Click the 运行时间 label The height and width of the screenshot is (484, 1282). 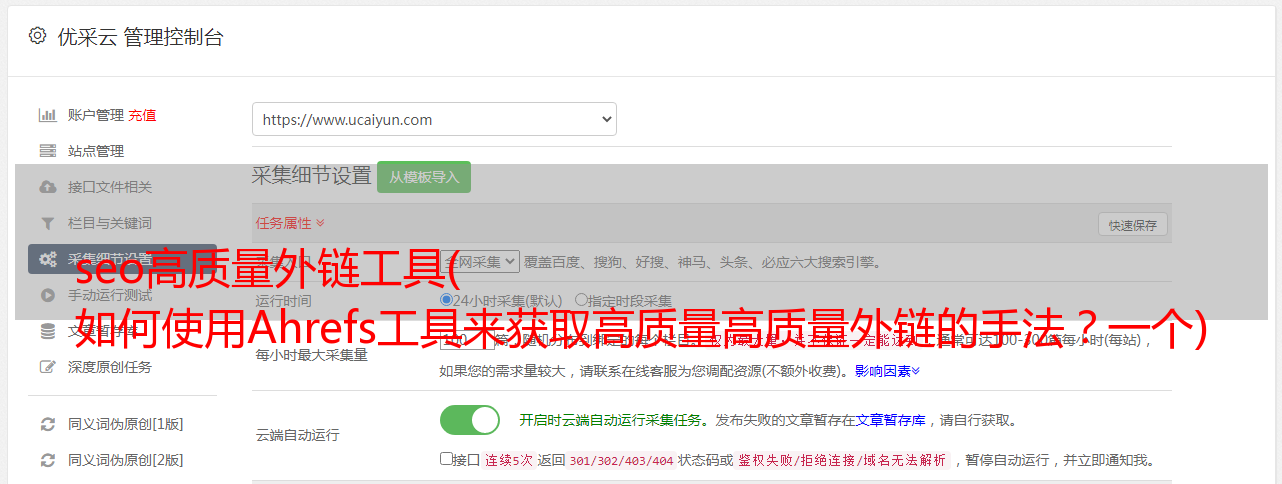pos(284,300)
